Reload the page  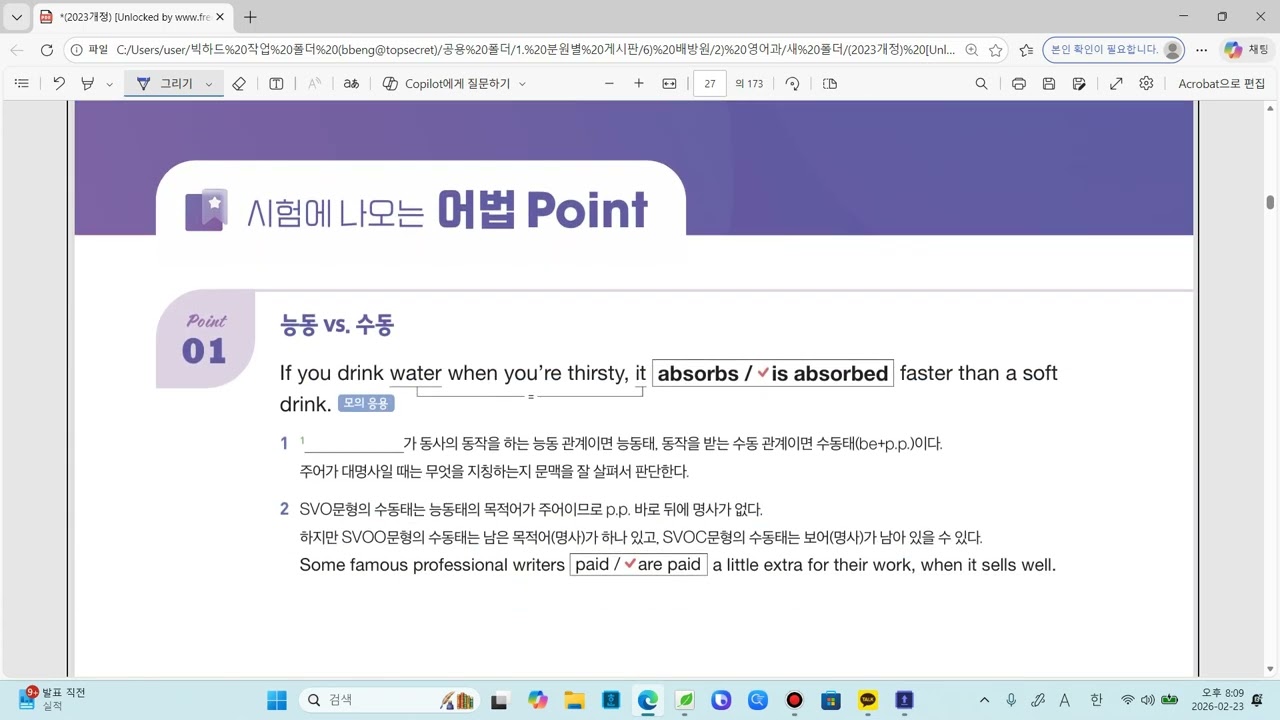[x=46, y=50]
